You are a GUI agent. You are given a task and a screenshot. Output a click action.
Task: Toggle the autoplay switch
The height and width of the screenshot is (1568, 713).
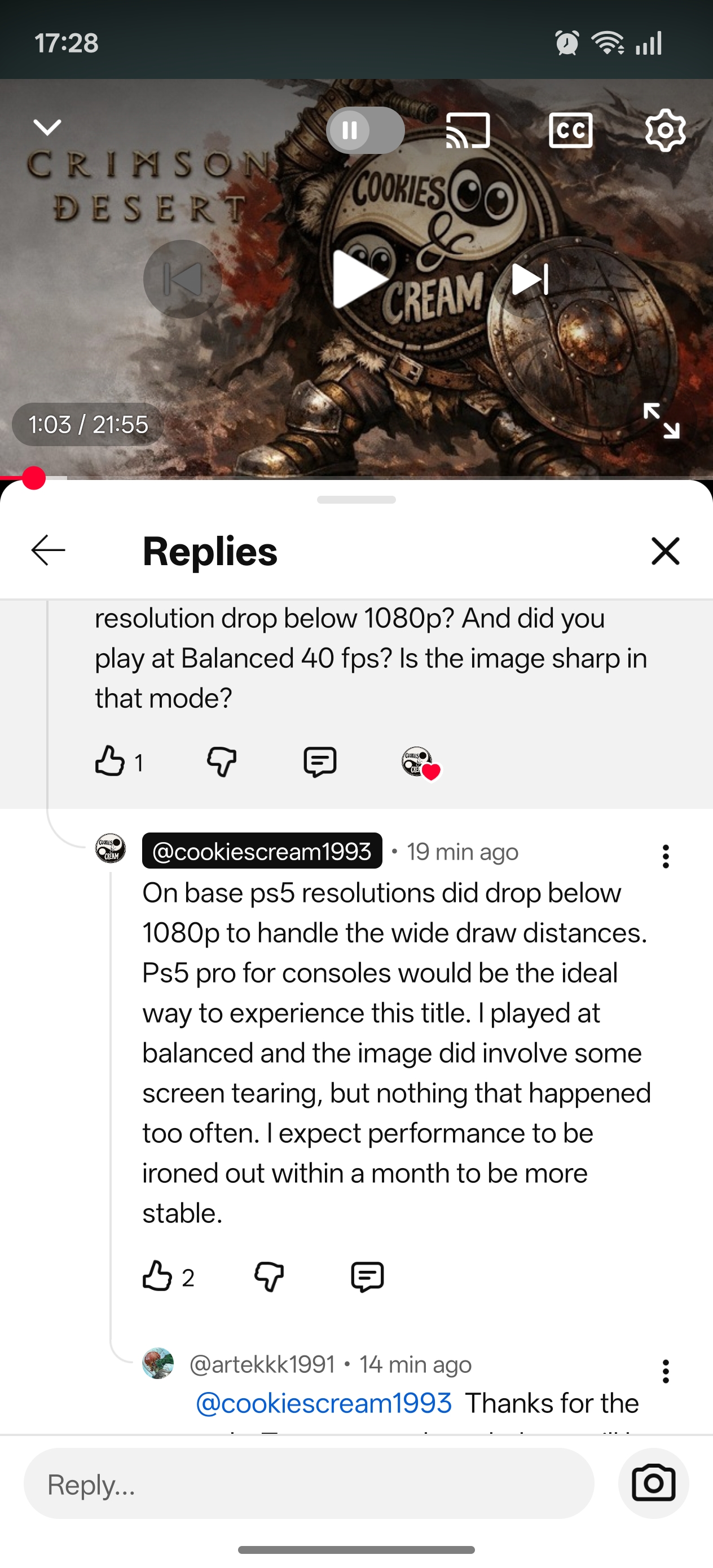pyautogui.click(x=366, y=130)
